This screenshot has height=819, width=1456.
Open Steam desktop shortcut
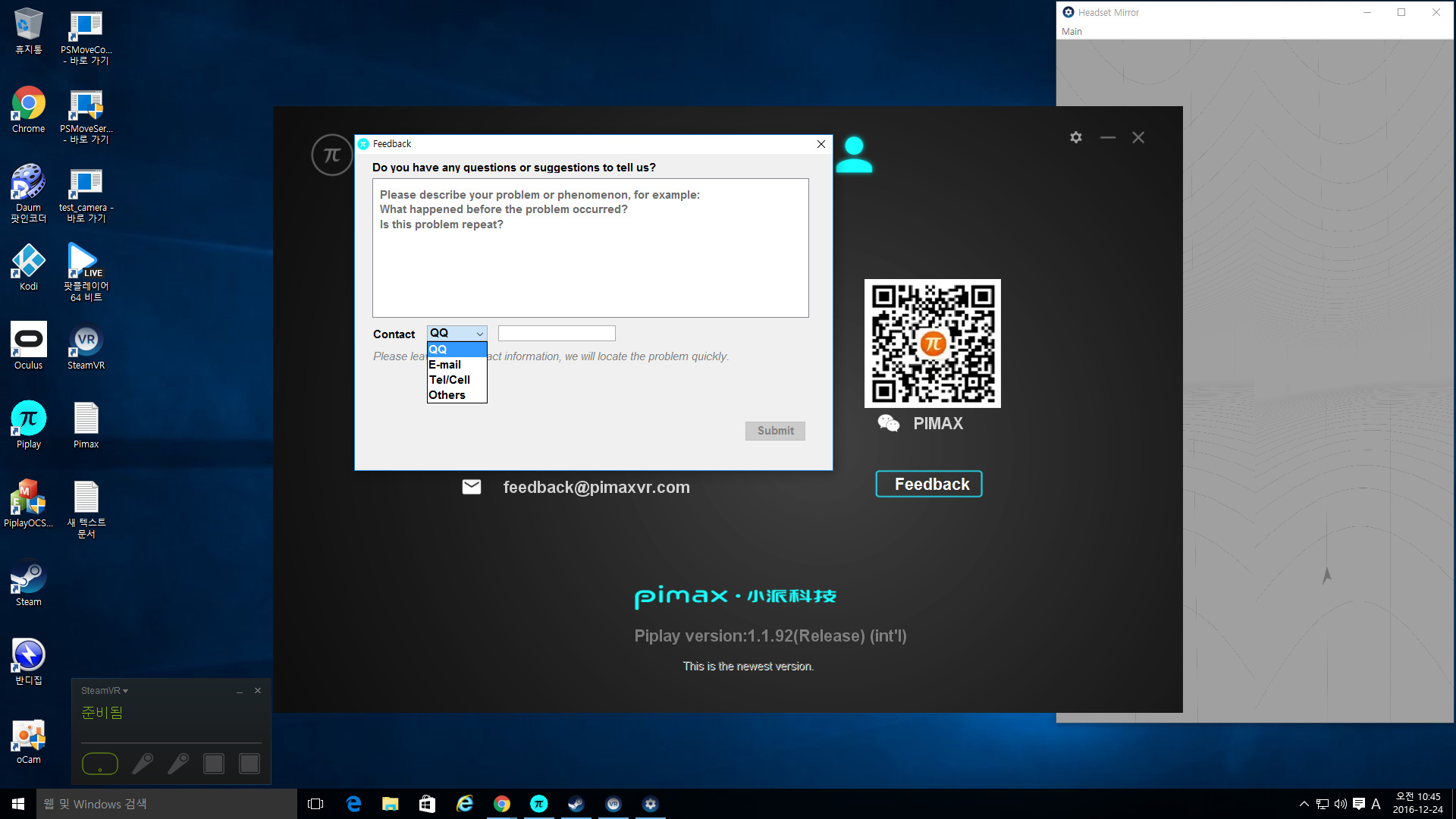coord(28,583)
